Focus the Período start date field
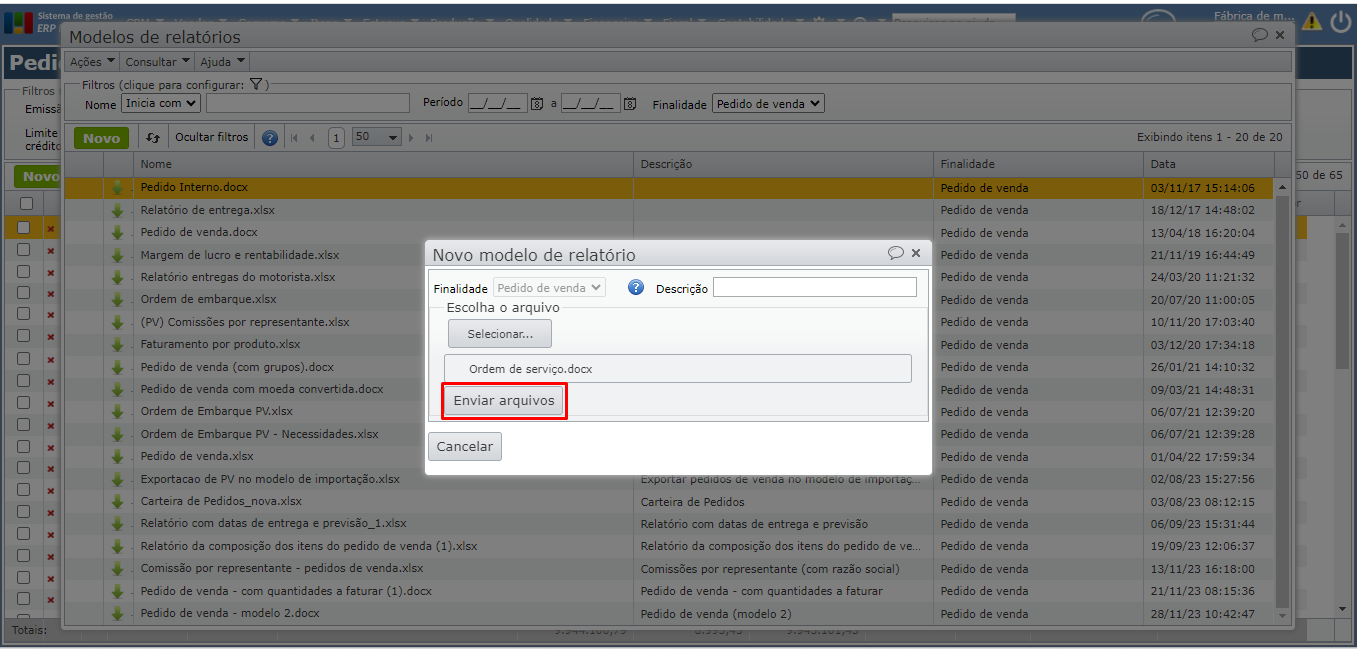Image resolution: width=1357 pixels, height=649 pixels. pyautogui.click(x=498, y=103)
